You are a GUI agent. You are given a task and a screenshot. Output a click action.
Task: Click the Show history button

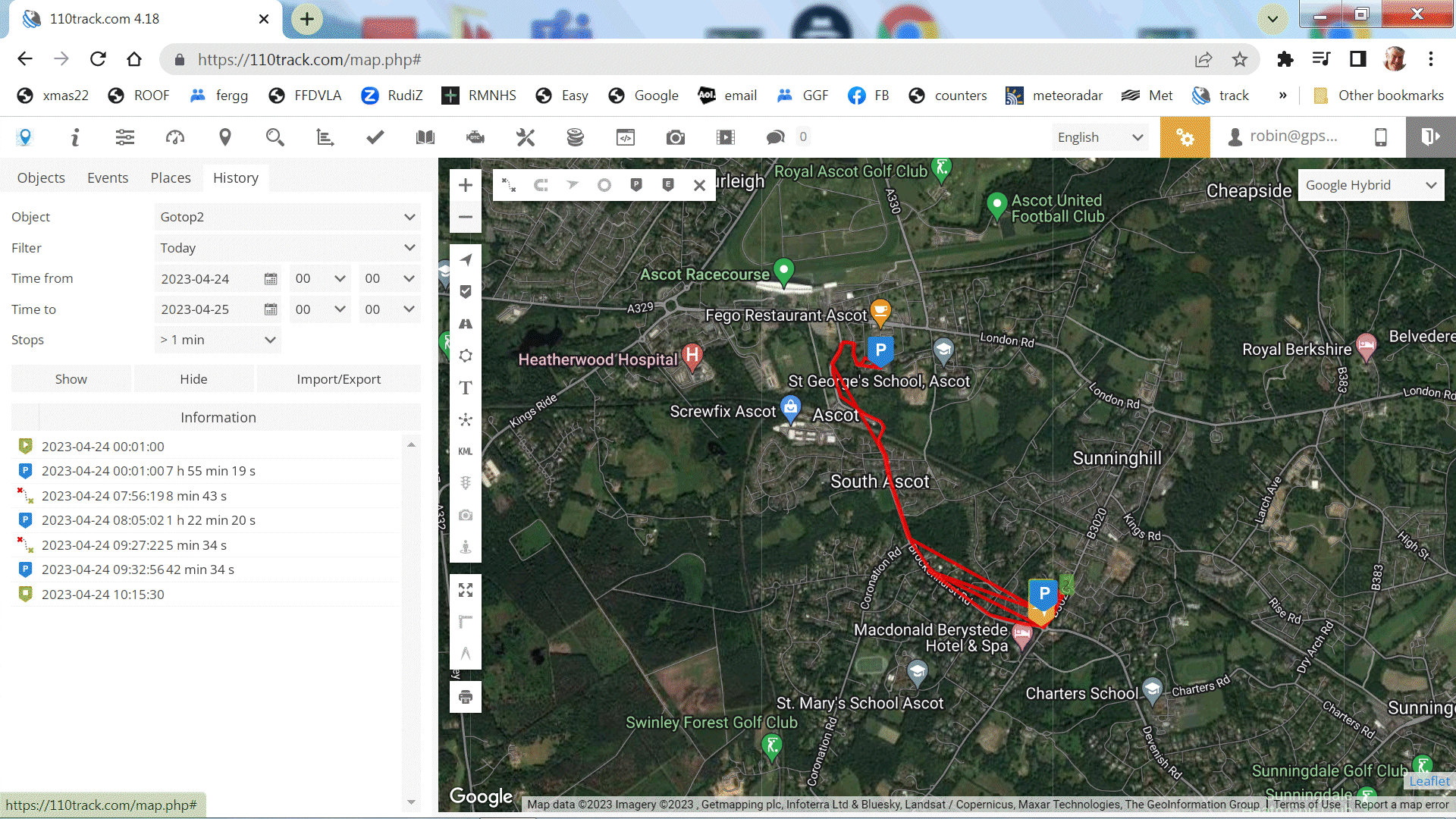click(71, 379)
